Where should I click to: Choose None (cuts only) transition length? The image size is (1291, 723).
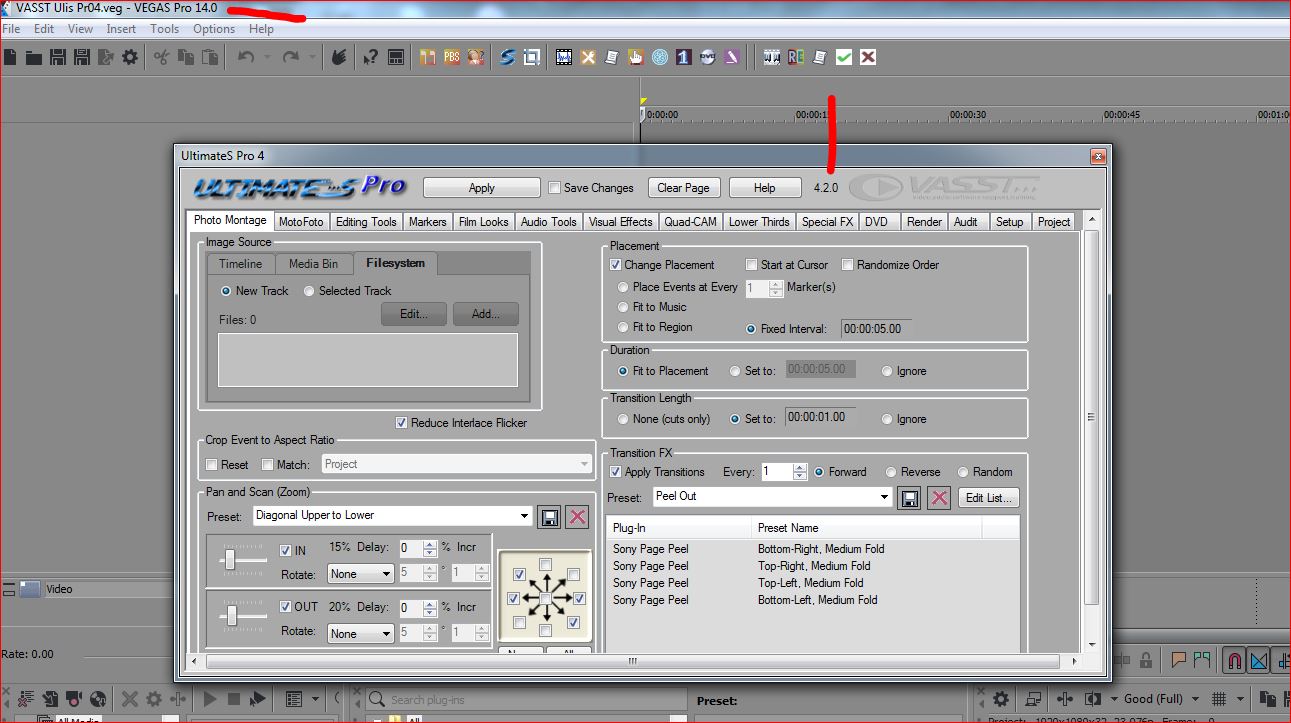point(624,419)
